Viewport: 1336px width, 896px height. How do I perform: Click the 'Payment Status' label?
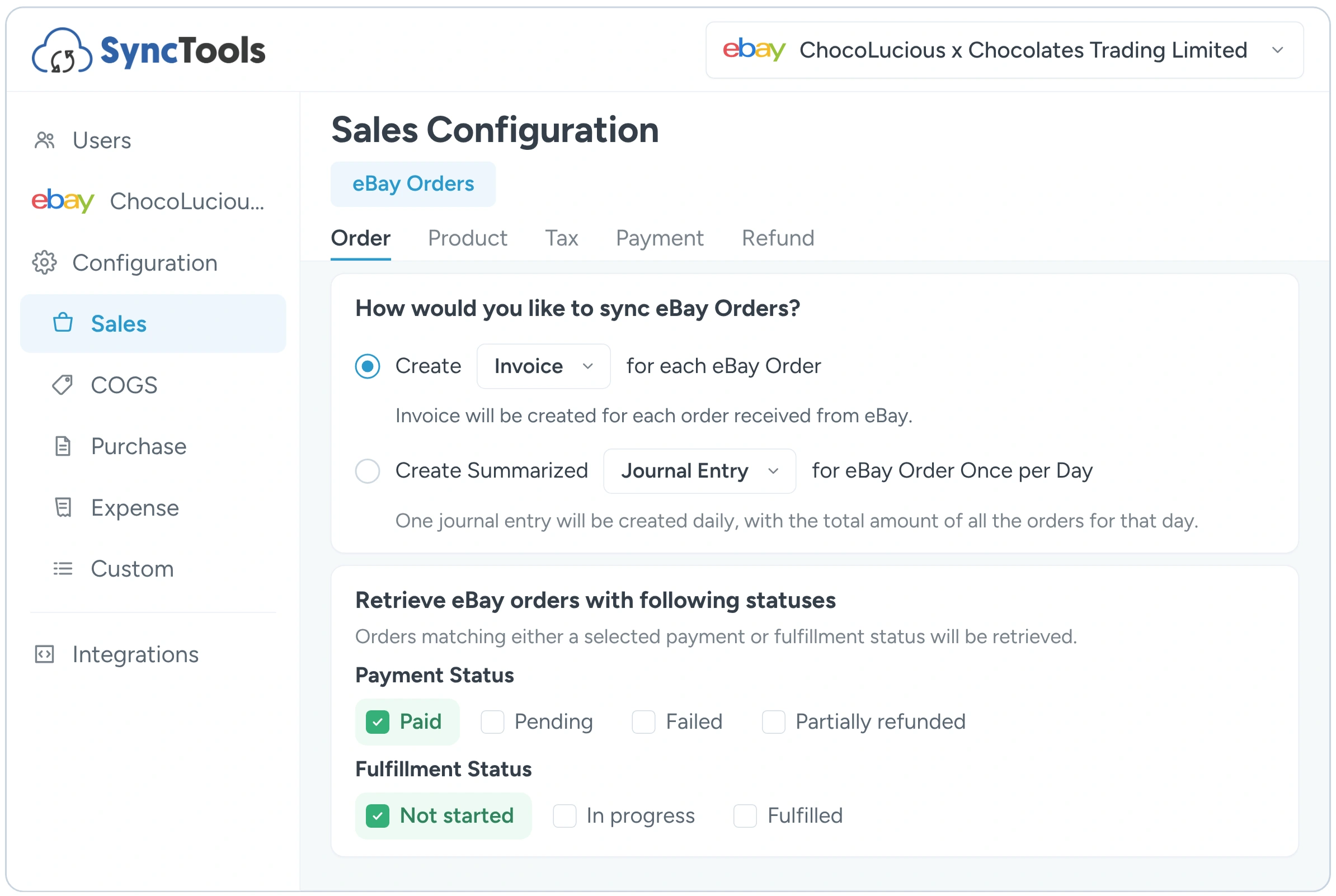click(434, 675)
